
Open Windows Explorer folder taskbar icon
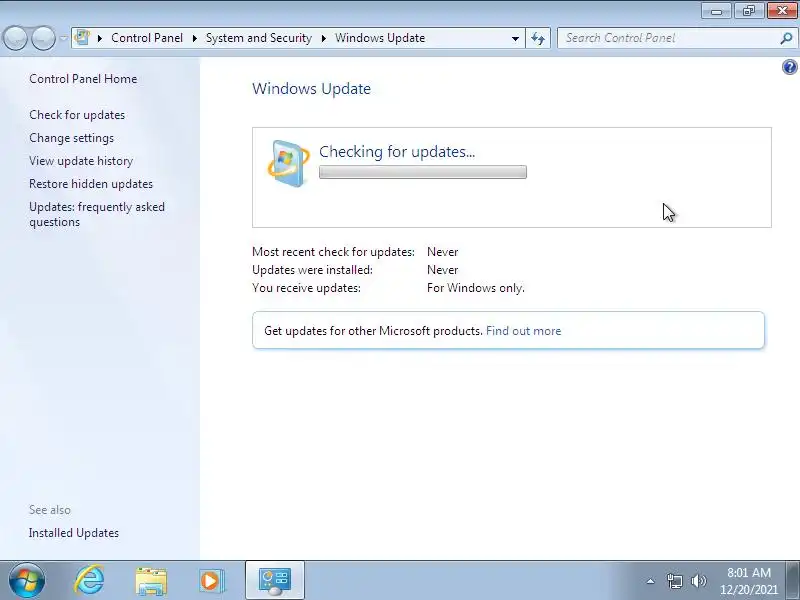[151, 581]
